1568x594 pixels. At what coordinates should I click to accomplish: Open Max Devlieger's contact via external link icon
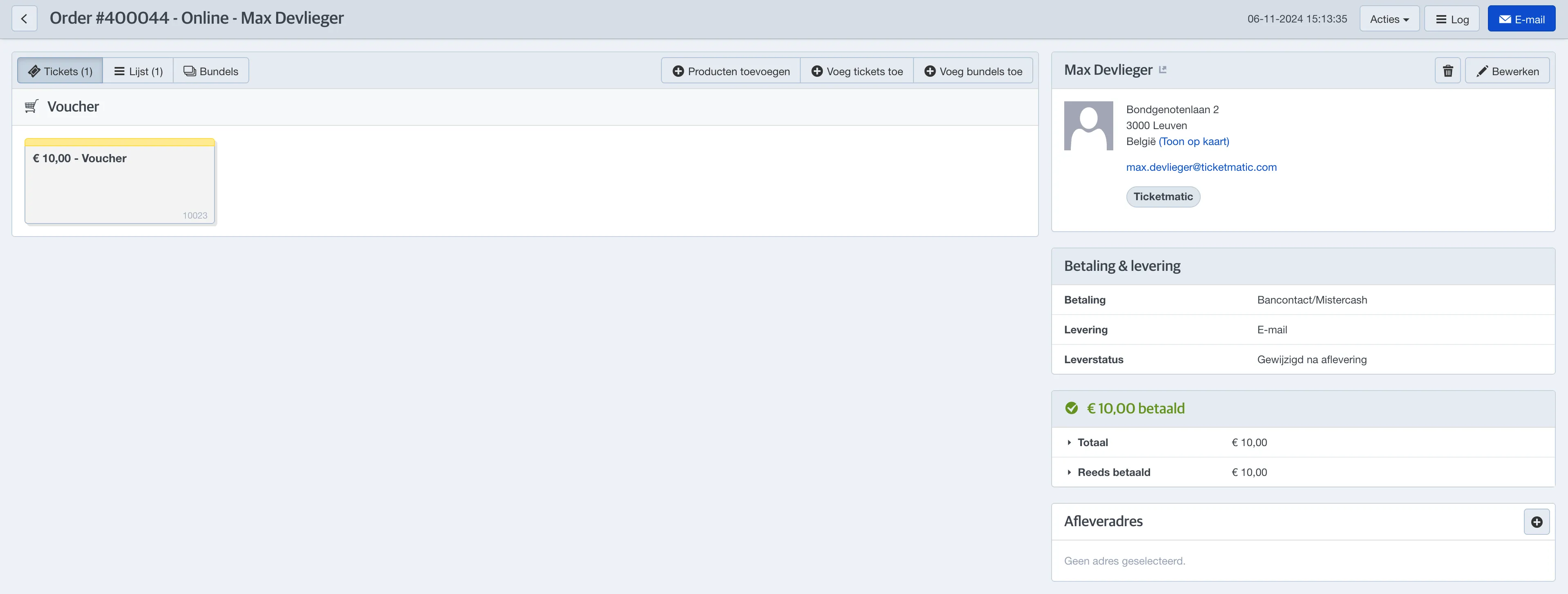(x=1163, y=70)
